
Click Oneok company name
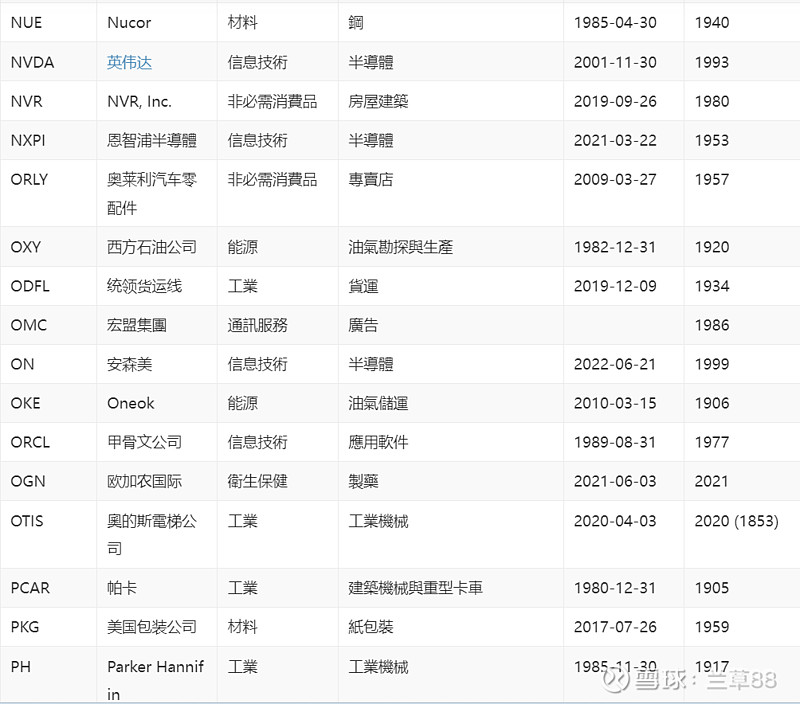pyautogui.click(x=131, y=404)
